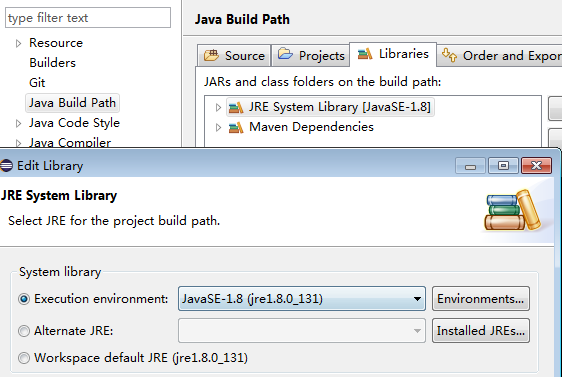This screenshot has height=377, width=562.
Task: Select Resource in the properties tree
Action: [x=56, y=43]
